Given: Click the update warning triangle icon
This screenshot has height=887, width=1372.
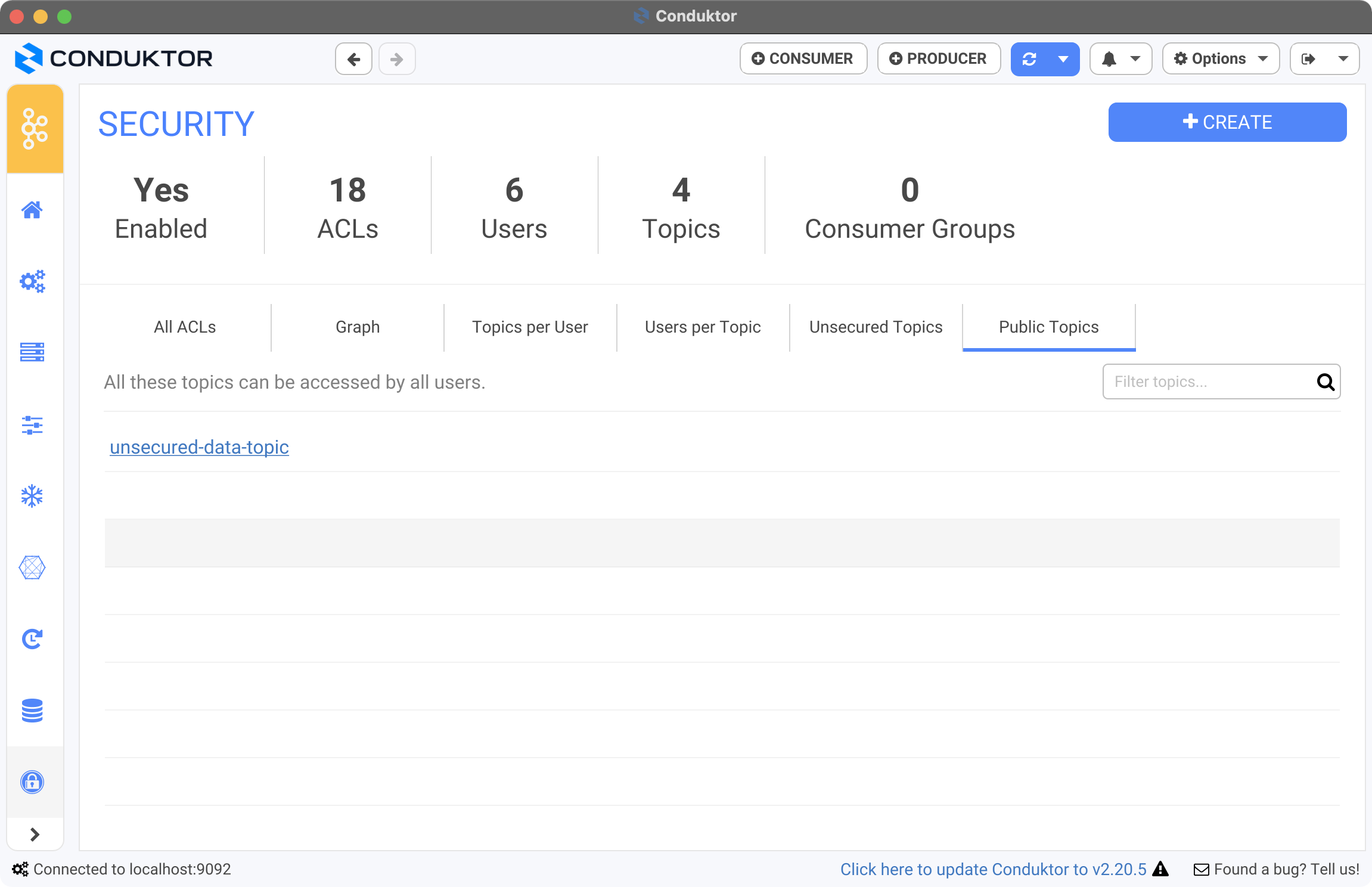Looking at the screenshot, I should [1160, 869].
